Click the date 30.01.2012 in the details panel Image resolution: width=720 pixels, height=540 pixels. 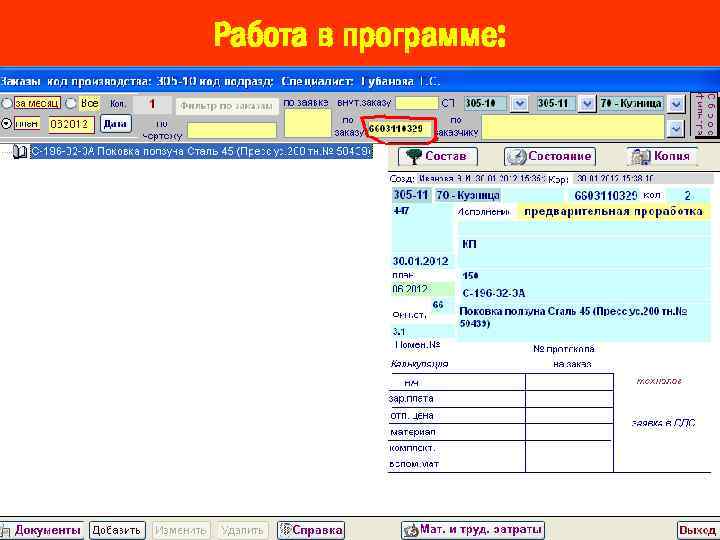(x=420, y=262)
